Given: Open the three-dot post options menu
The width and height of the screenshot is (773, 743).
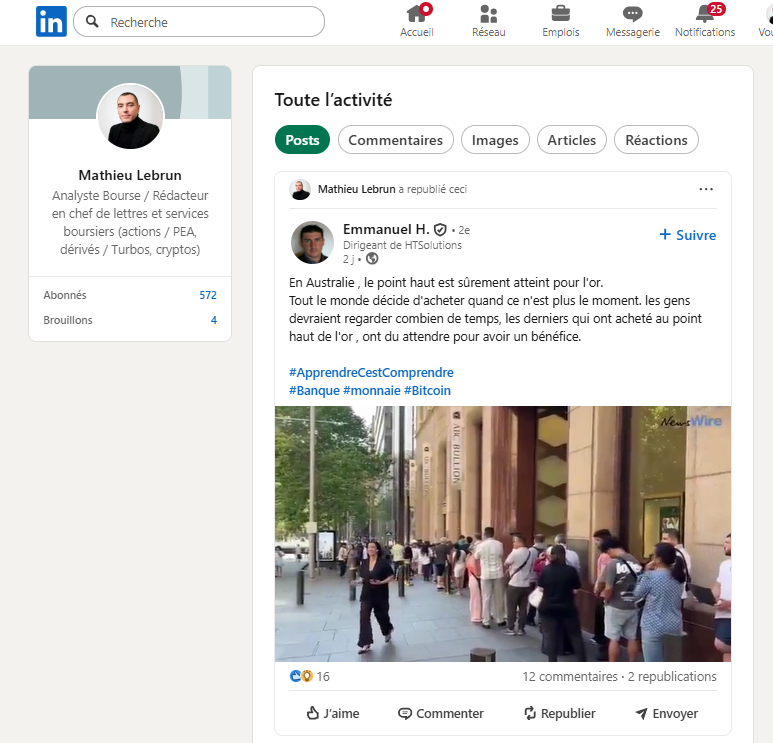Looking at the screenshot, I should pos(706,189).
